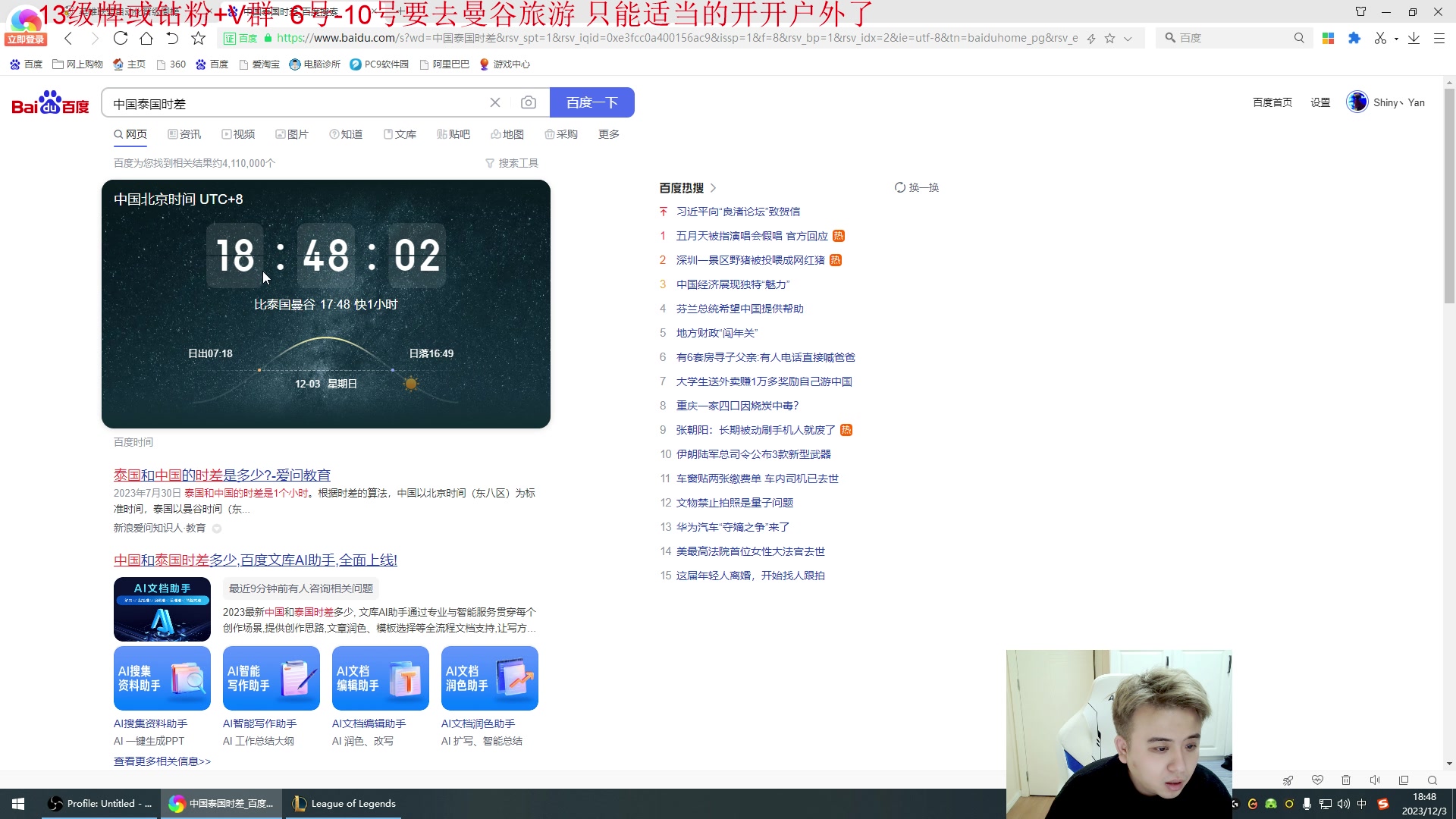Click 查看更多相关信息>> link
The height and width of the screenshot is (819, 1456).
162,761
